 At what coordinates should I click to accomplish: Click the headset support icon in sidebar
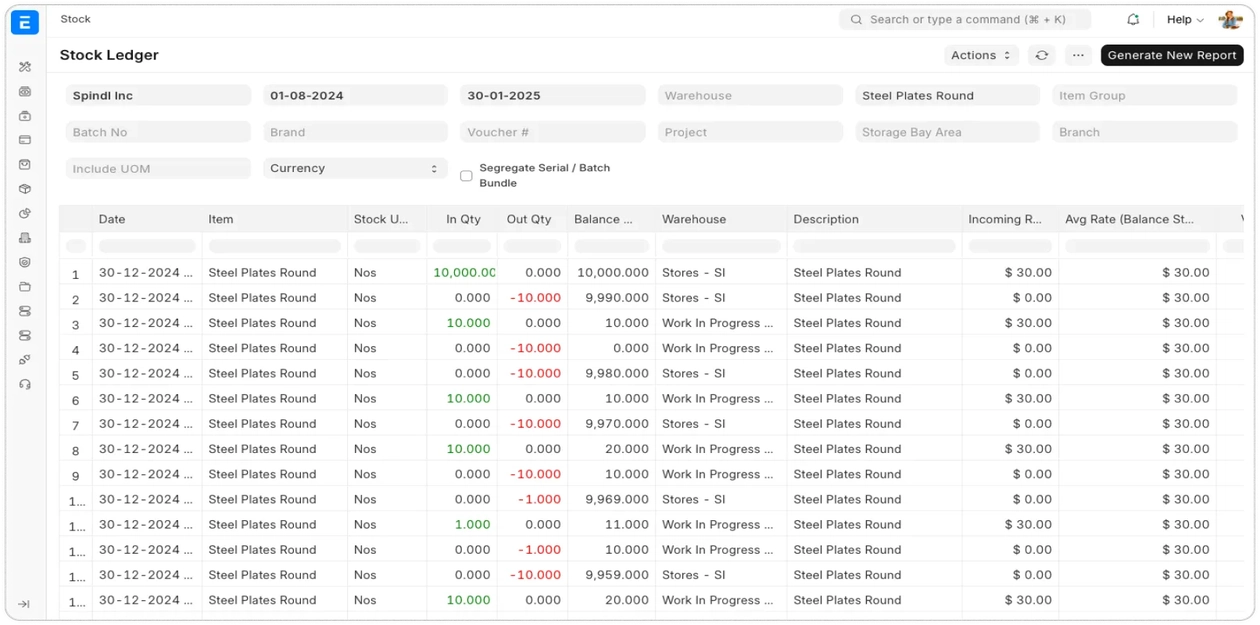point(25,384)
